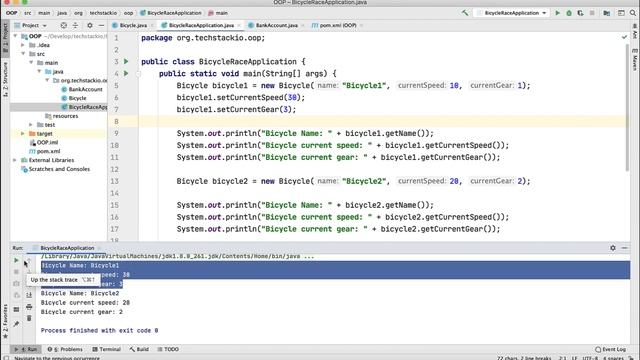640x360 pixels.
Task: Click the BicycleRaceApplication breadcrumb in navigation bar
Action: [171, 13]
